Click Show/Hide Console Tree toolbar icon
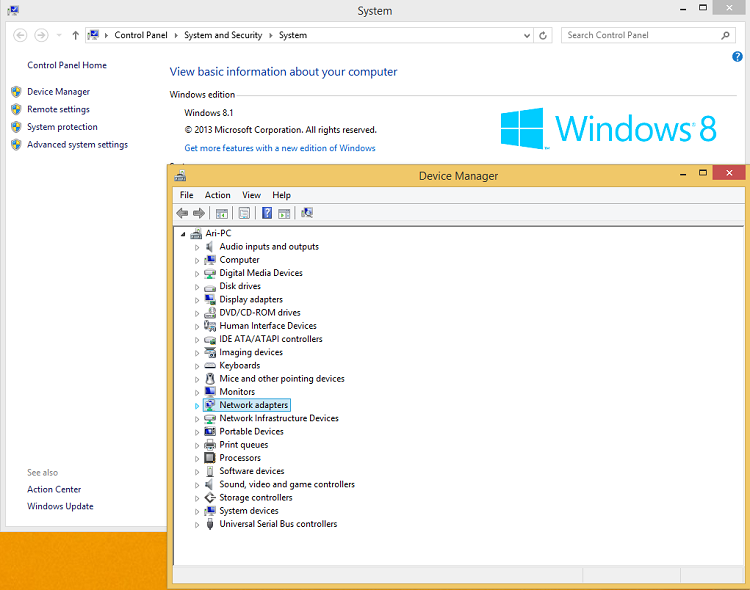This screenshot has width=750, height=590. 221,213
